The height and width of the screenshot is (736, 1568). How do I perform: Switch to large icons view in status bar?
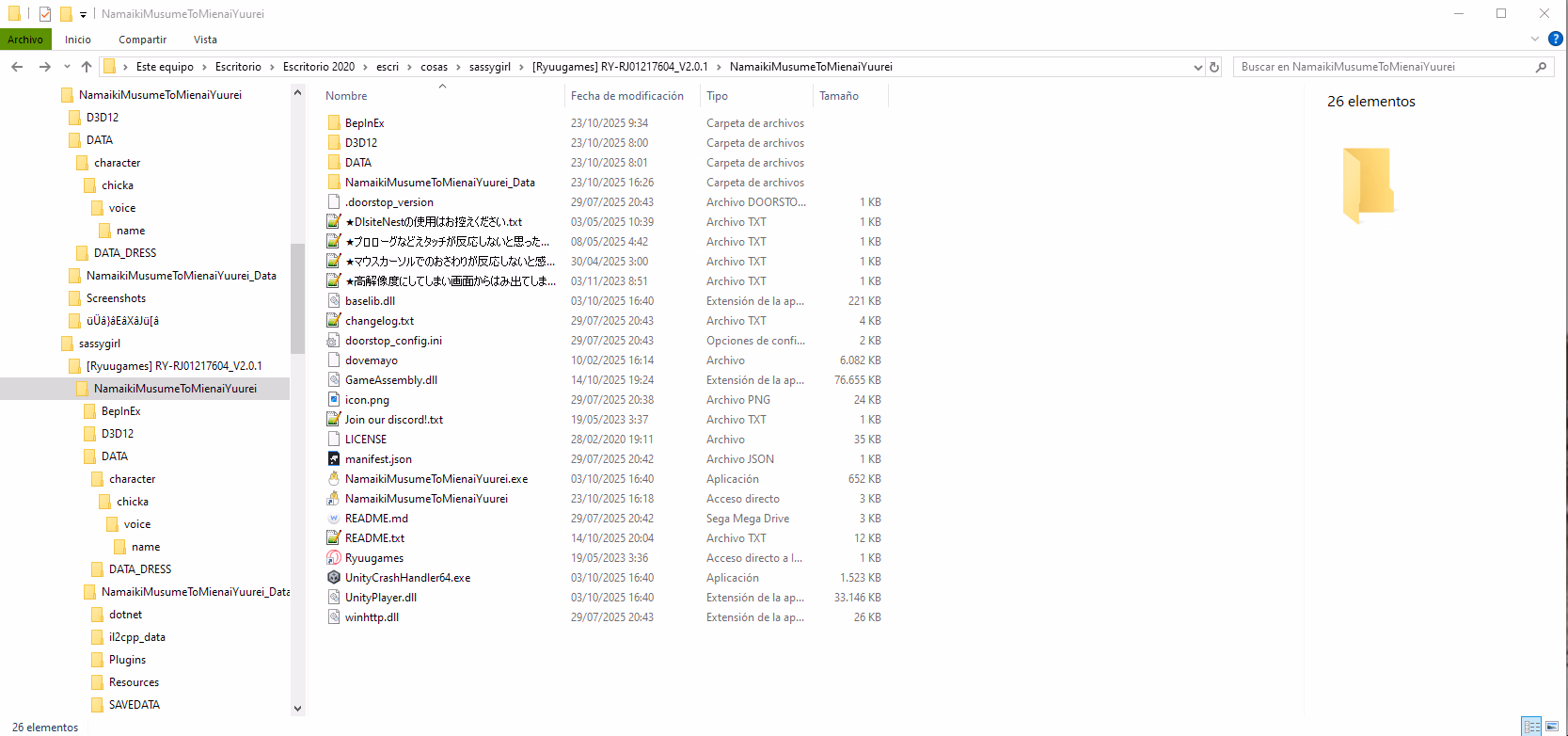pos(1552,727)
